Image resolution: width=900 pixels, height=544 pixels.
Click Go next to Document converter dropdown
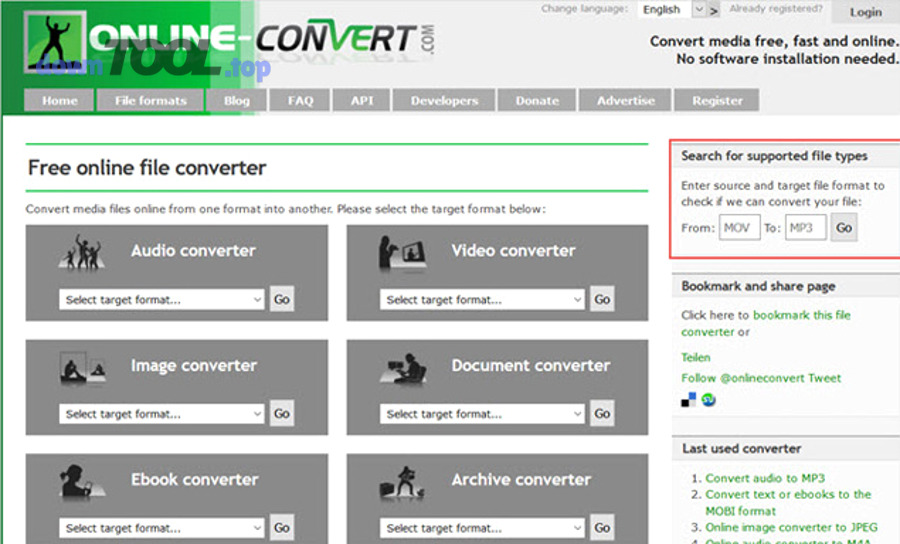pos(602,413)
